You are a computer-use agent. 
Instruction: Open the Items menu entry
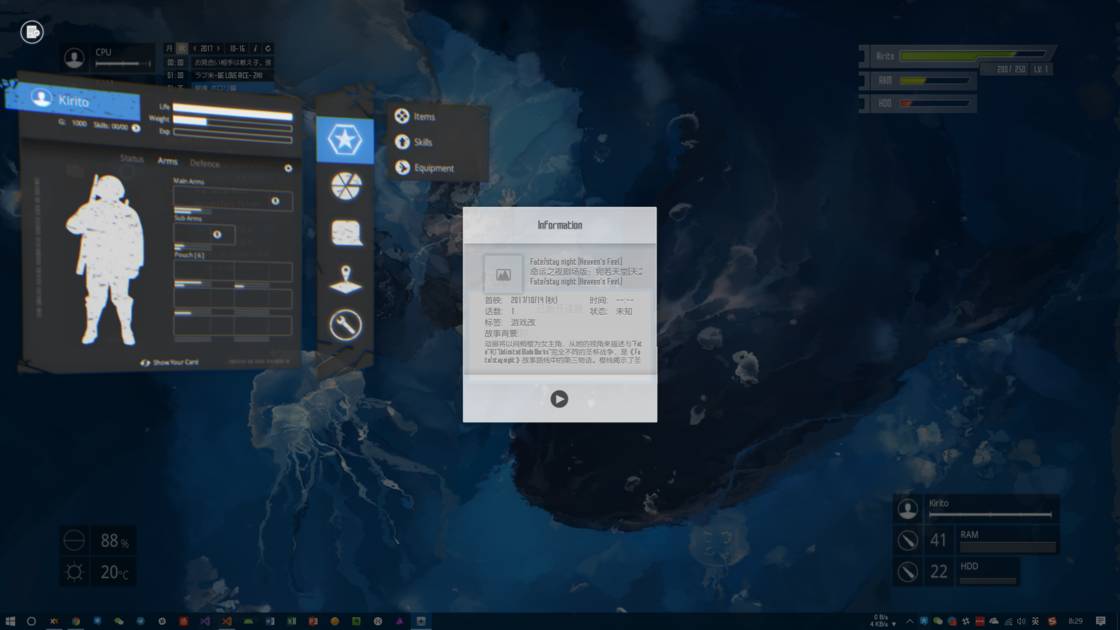pos(424,117)
